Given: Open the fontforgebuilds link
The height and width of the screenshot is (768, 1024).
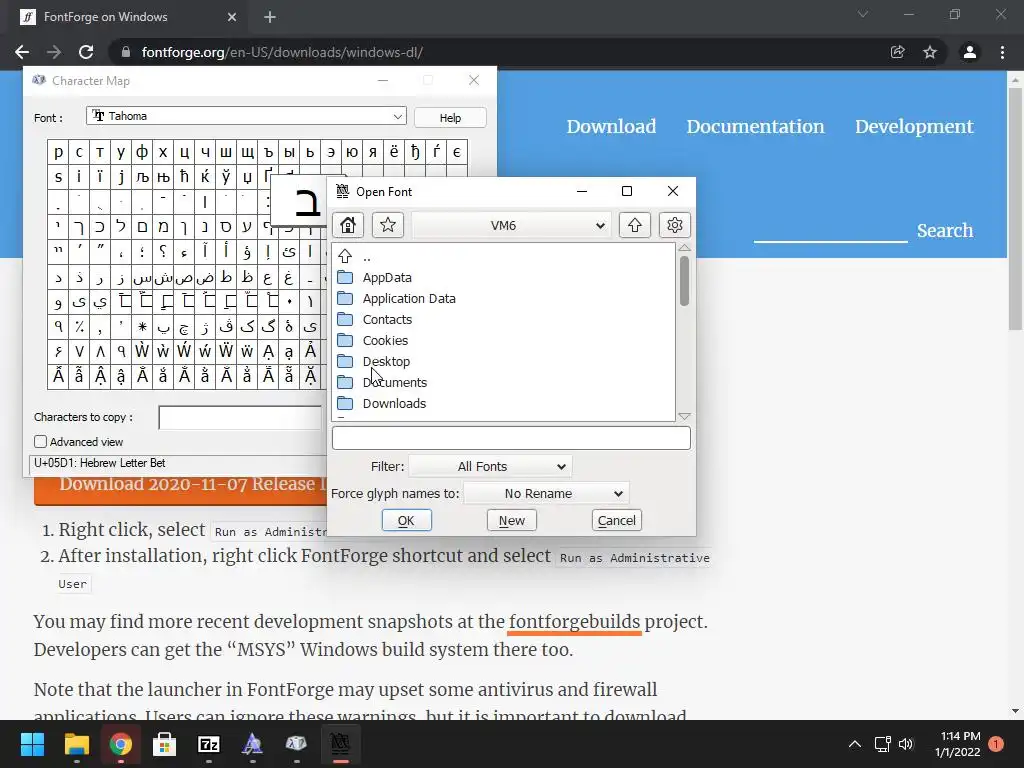Looking at the screenshot, I should click(x=575, y=622).
